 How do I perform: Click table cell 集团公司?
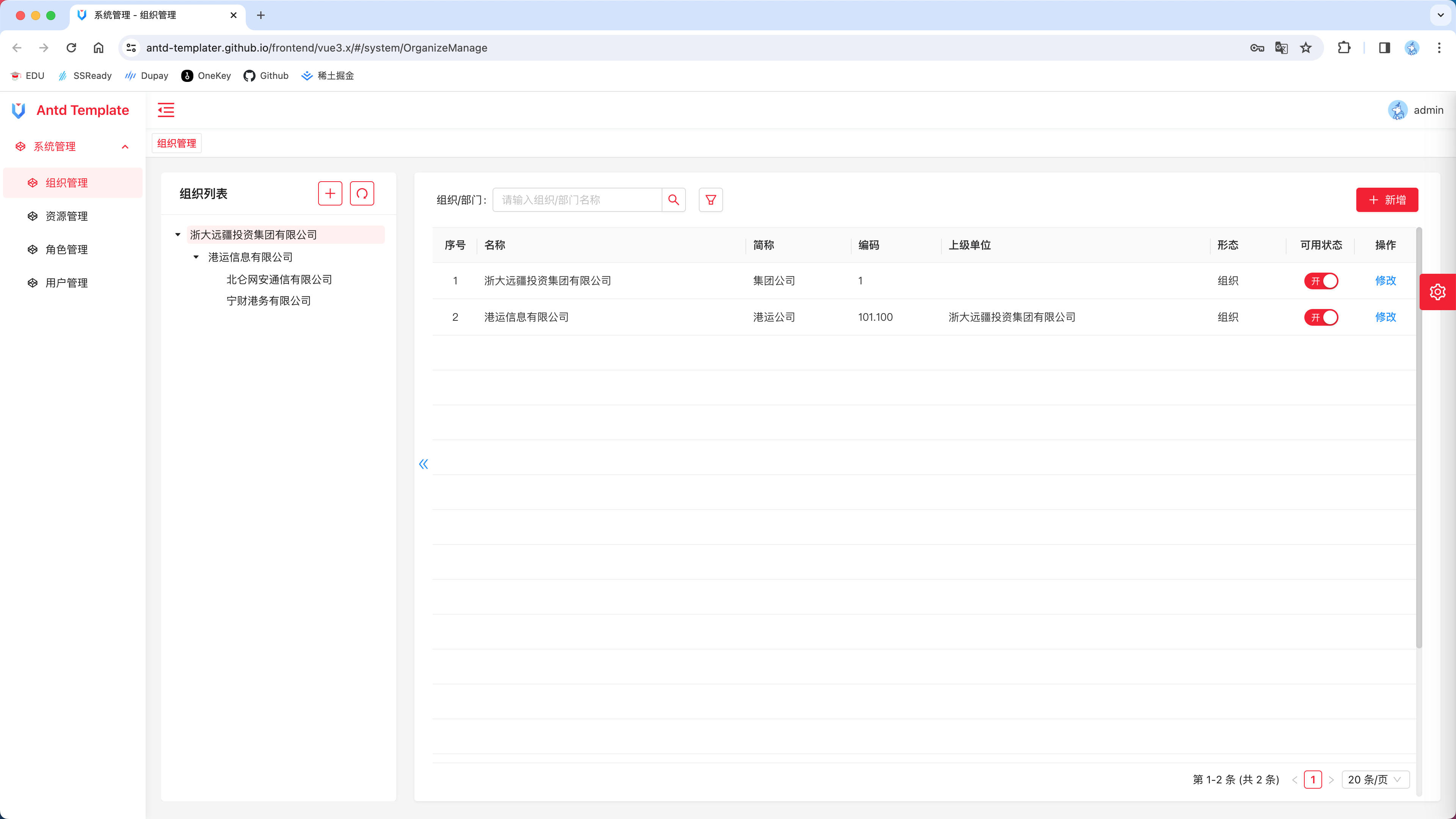point(774,281)
